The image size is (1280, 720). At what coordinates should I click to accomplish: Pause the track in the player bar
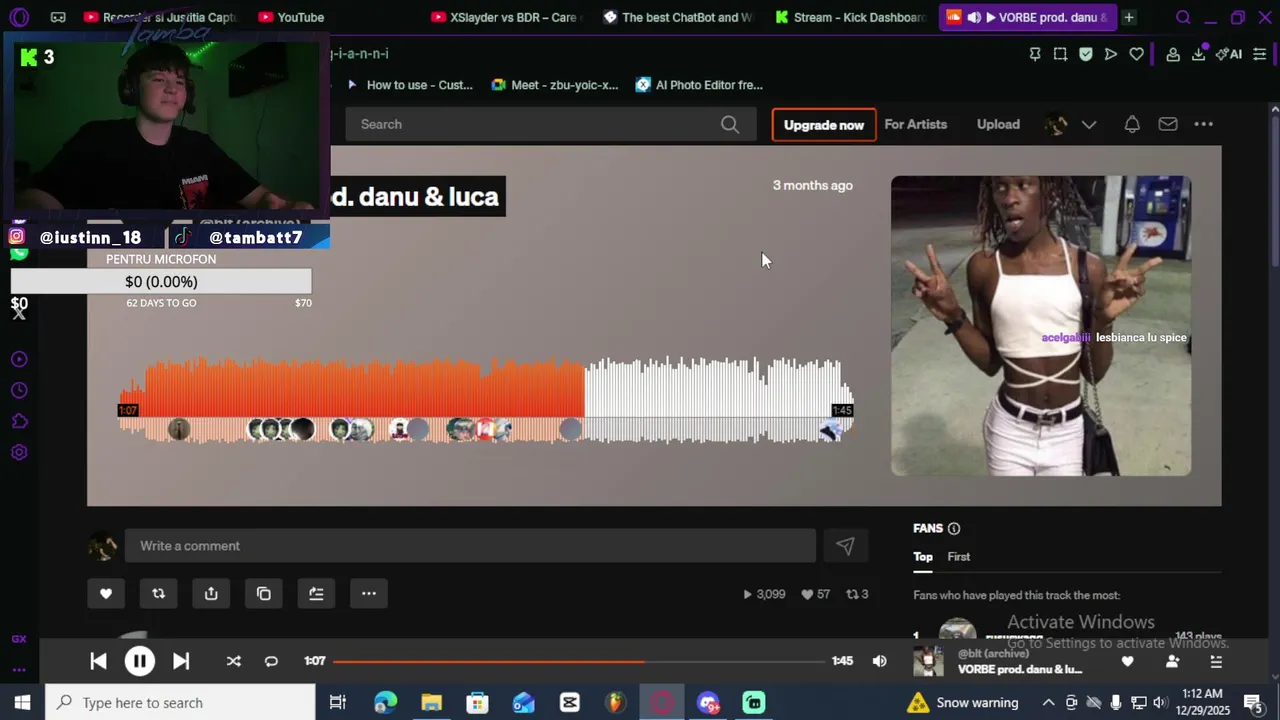point(140,661)
